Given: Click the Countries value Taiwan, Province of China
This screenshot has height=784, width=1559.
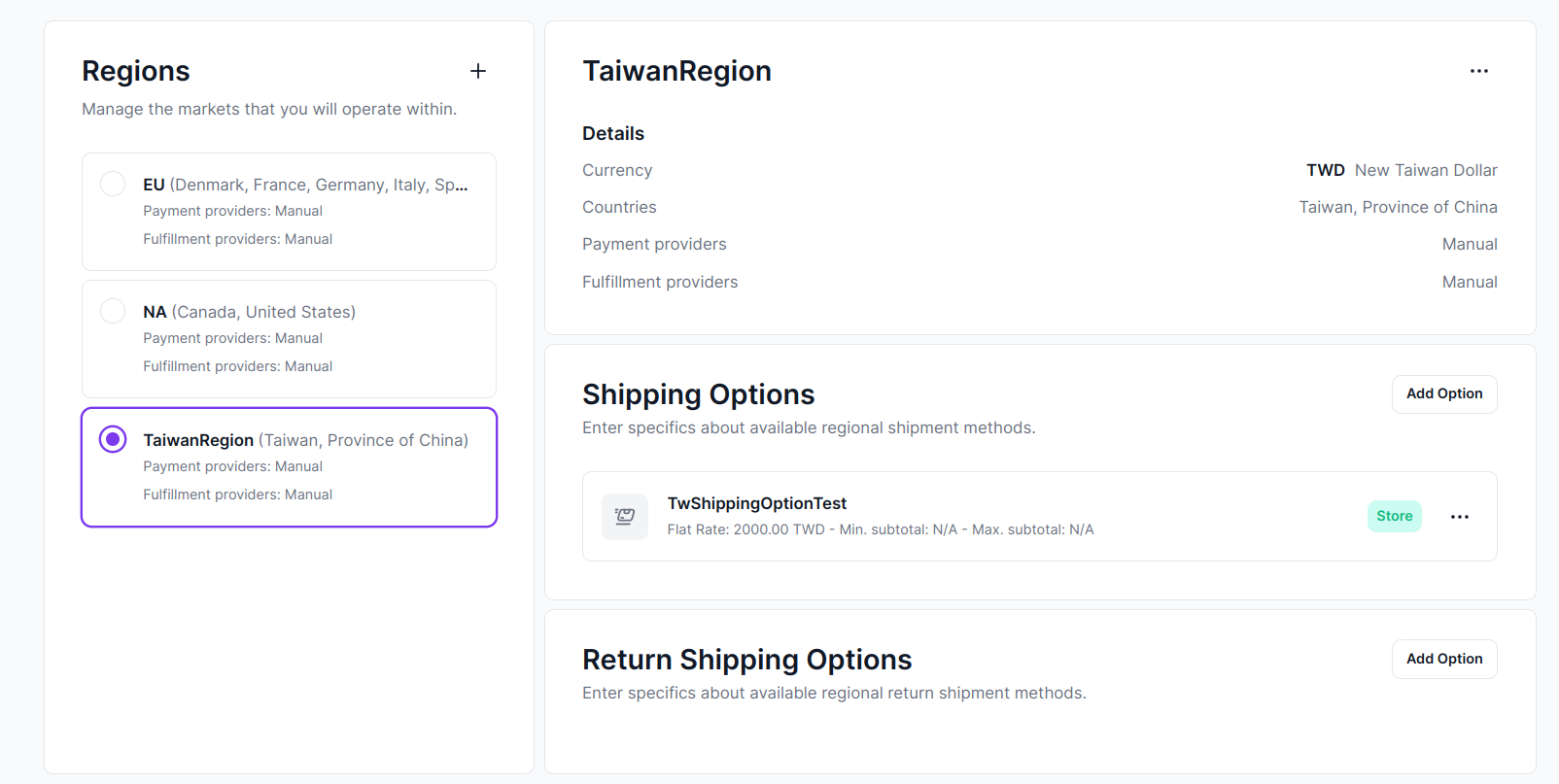Looking at the screenshot, I should pyautogui.click(x=1398, y=207).
